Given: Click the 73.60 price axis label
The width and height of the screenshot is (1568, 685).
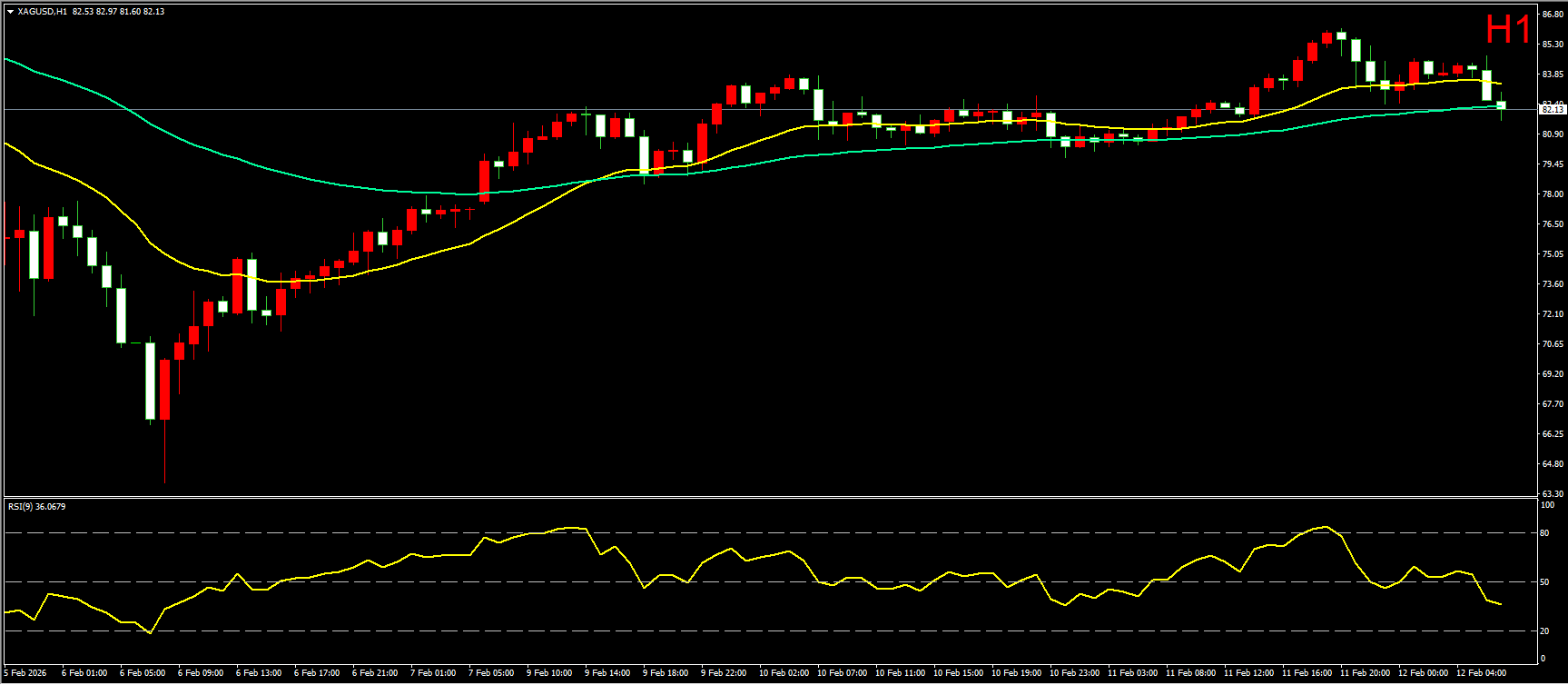Looking at the screenshot, I should tap(1552, 284).
